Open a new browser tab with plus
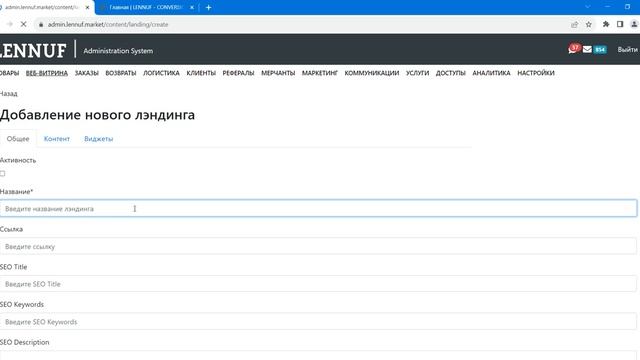The width and height of the screenshot is (640, 360). point(209,7)
